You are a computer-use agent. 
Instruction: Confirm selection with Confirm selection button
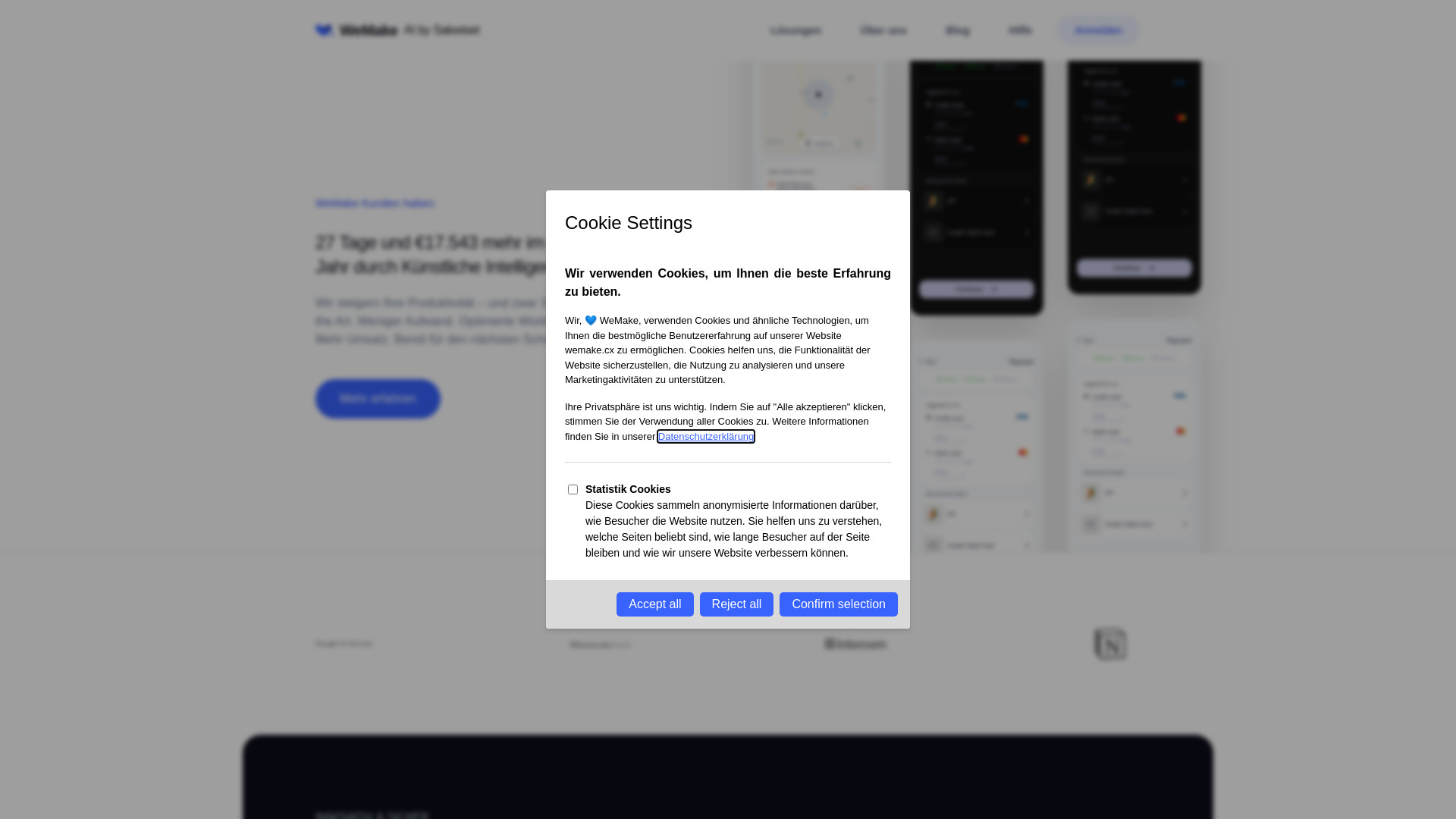[x=838, y=604]
